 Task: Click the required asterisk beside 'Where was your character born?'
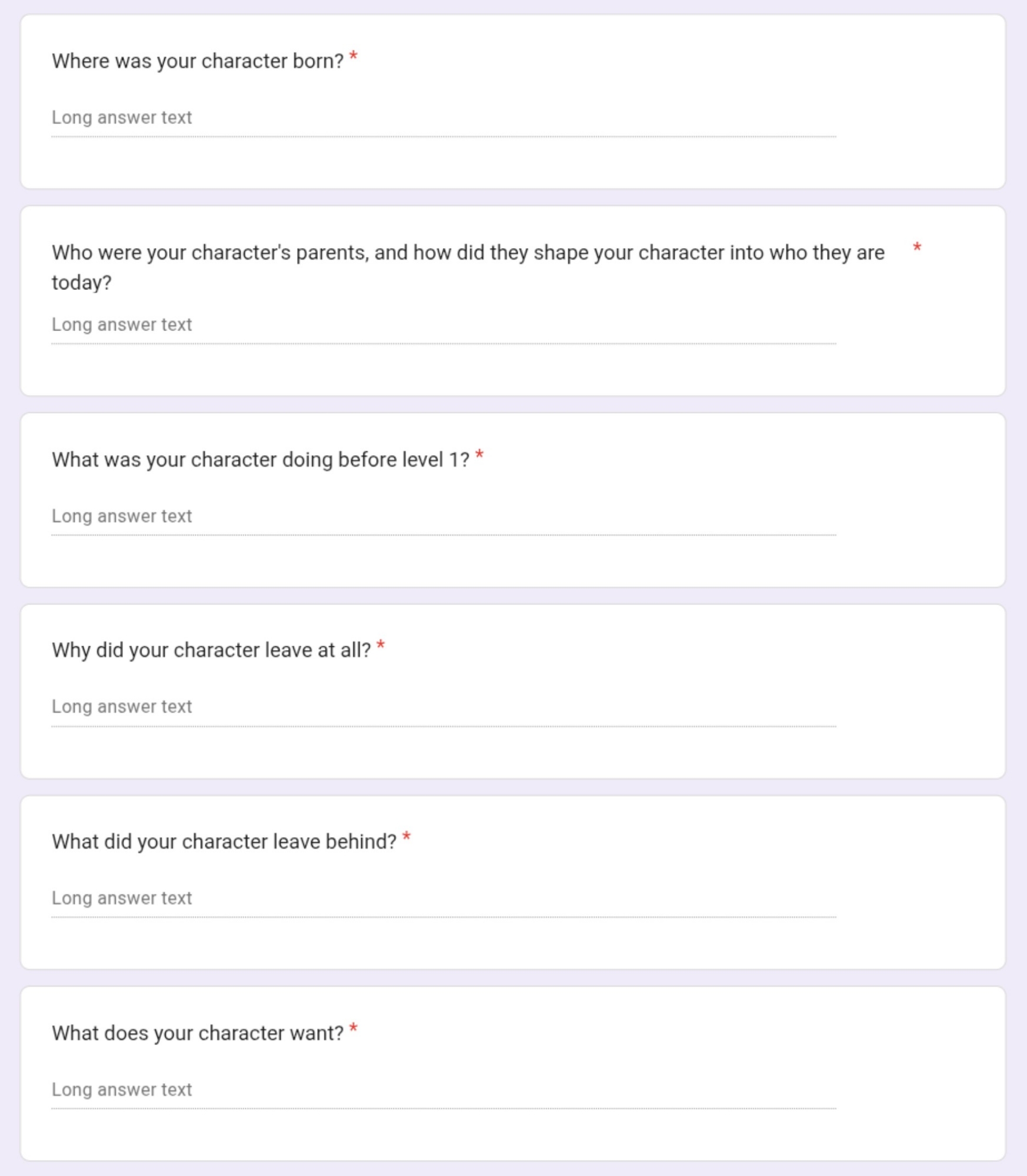pos(354,57)
